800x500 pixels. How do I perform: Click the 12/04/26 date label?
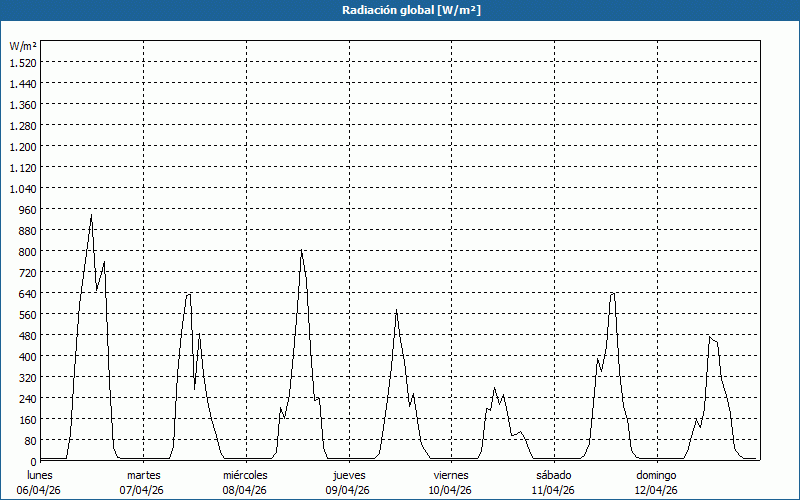point(656,489)
